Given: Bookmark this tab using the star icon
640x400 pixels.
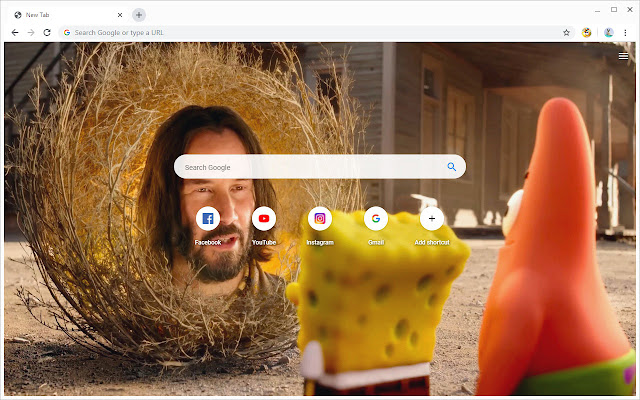Looking at the screenshot, I should 566,33.
